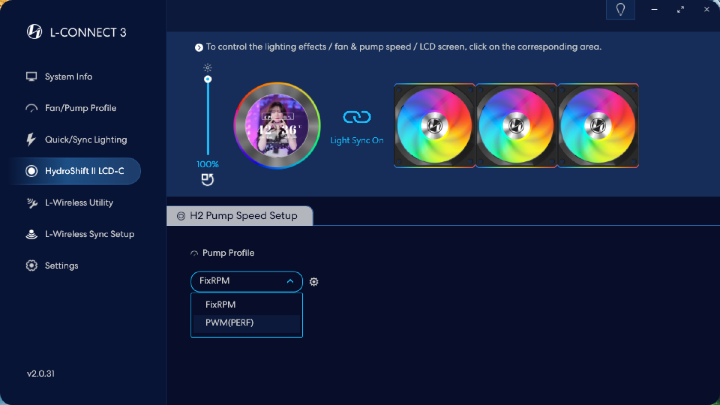Select the H2 Pump Speed Setup tab

pyautogui.click(x=240, y=216)
